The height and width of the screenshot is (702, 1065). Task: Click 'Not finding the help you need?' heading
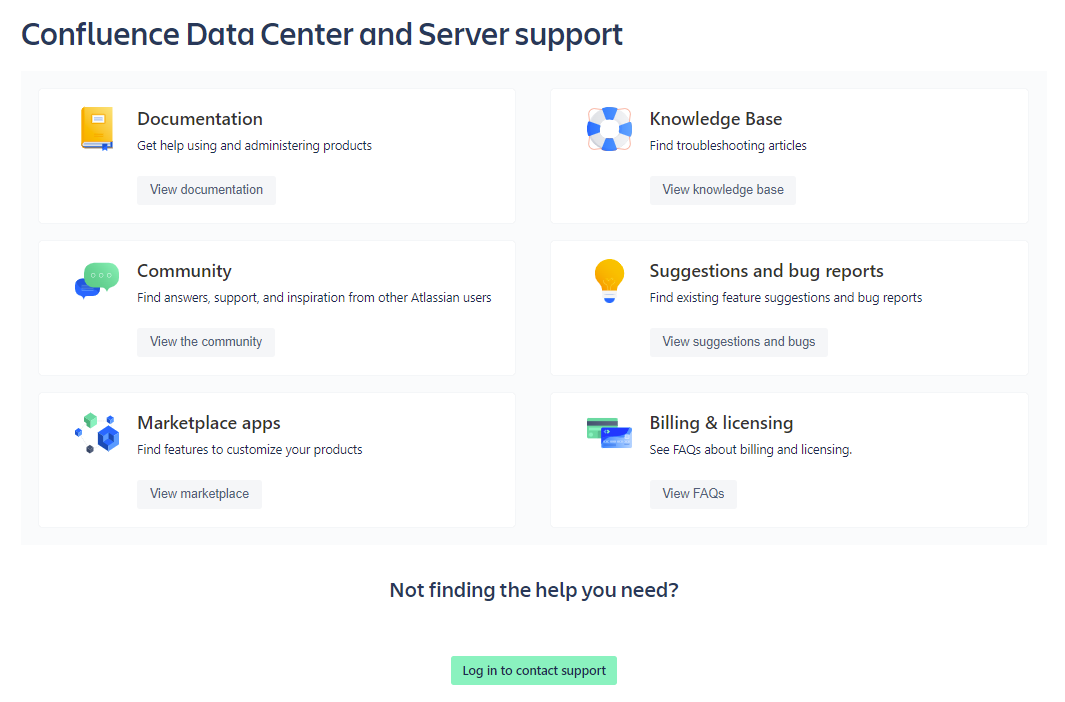[534, 590]
